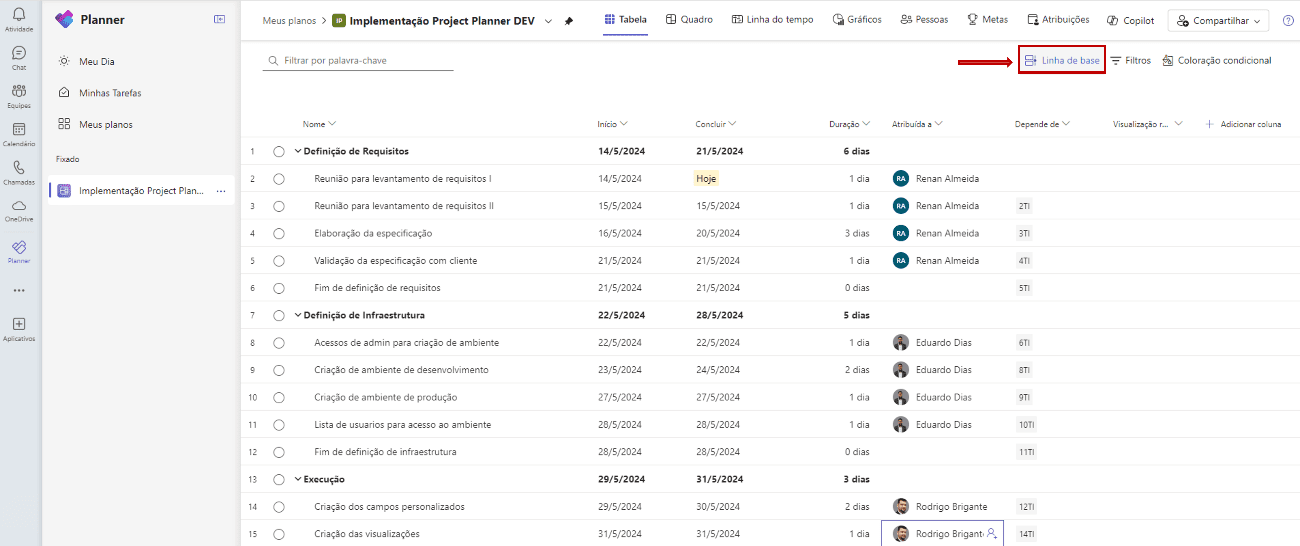
Task: Complete task 'Criação dos campos personalizados'
Action: 279,507
